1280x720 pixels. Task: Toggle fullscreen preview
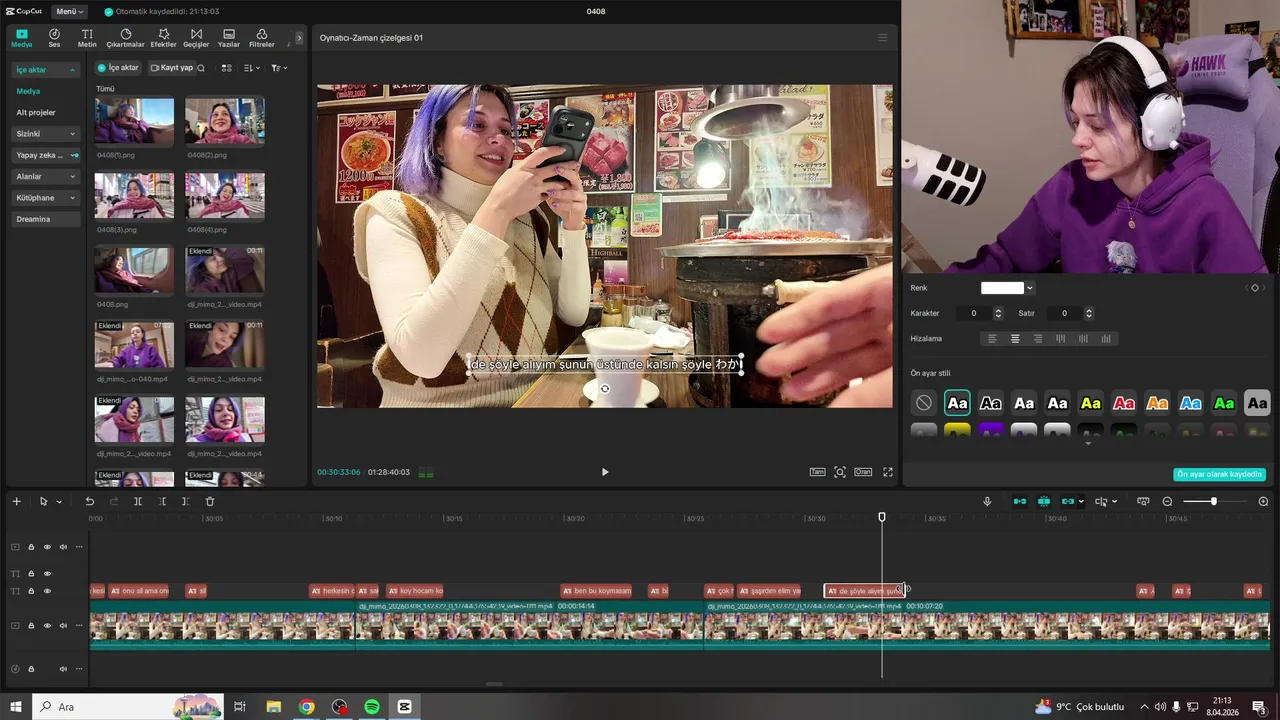pos(887,472)
